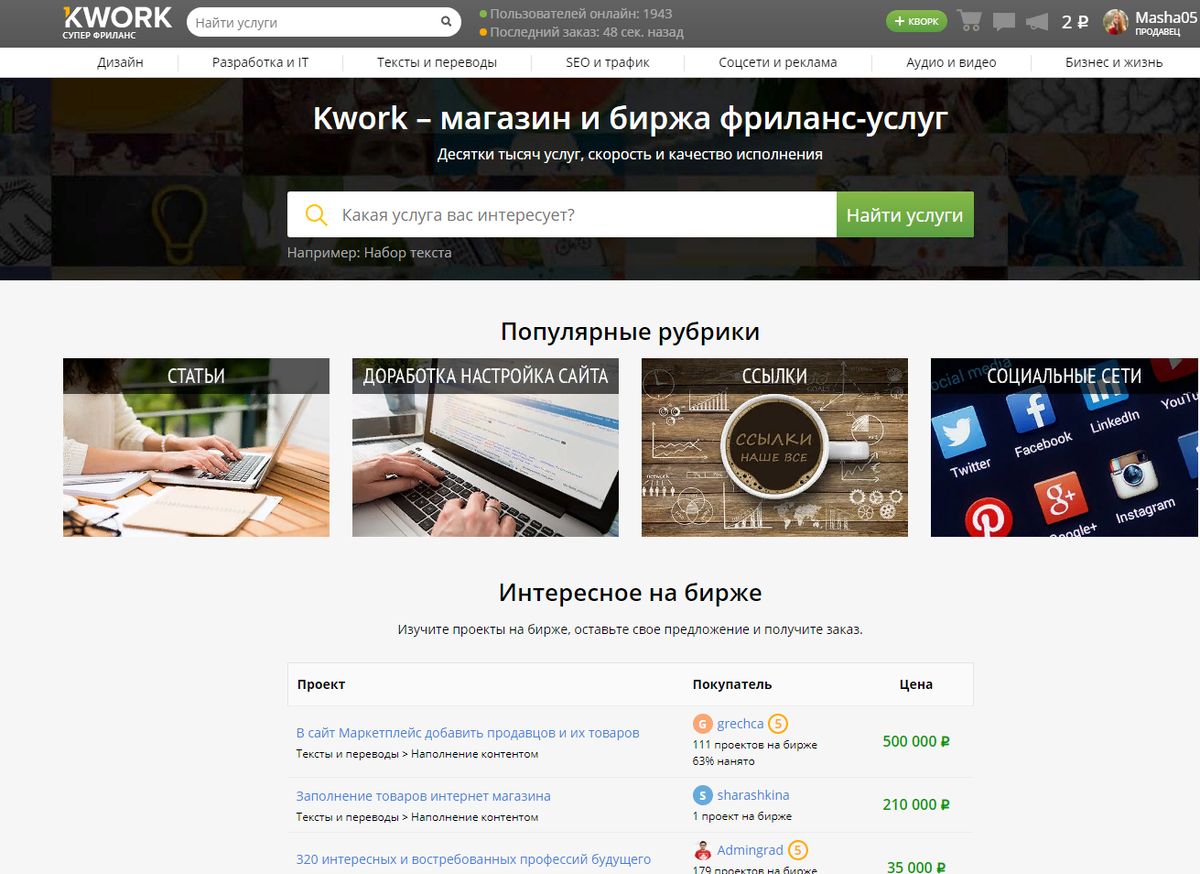Open the notifications megaphone icon
This screenshot has width=1200, height=874.
(1038, 22)
